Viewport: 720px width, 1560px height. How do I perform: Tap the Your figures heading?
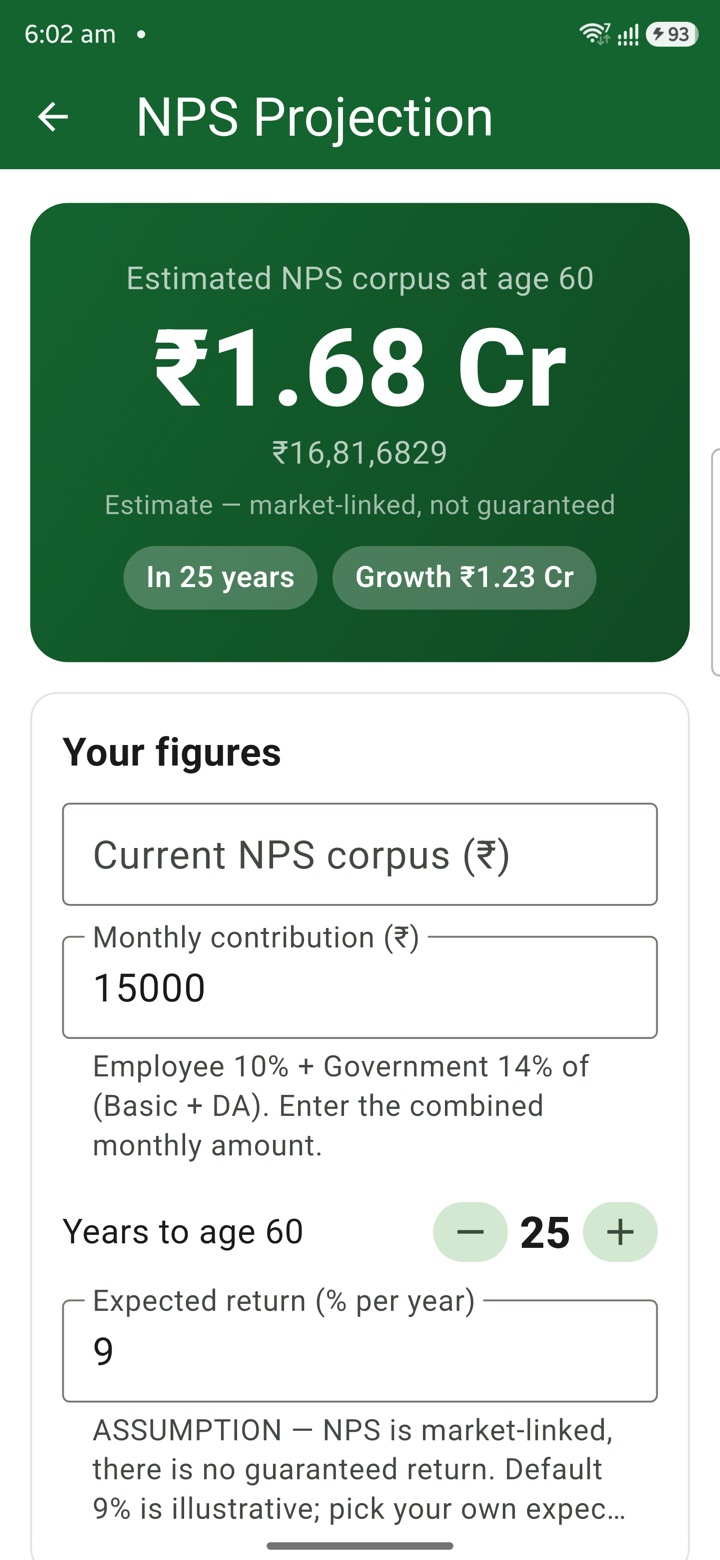(172, 752)
